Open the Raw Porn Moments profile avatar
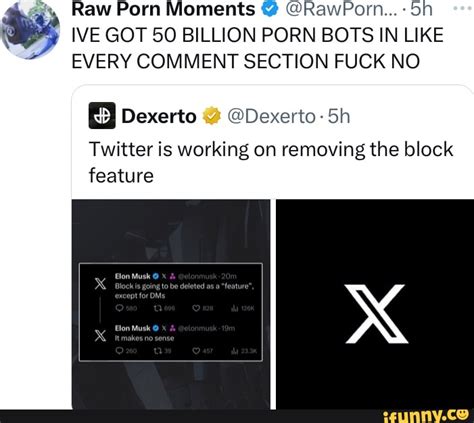 coord(30,30)
